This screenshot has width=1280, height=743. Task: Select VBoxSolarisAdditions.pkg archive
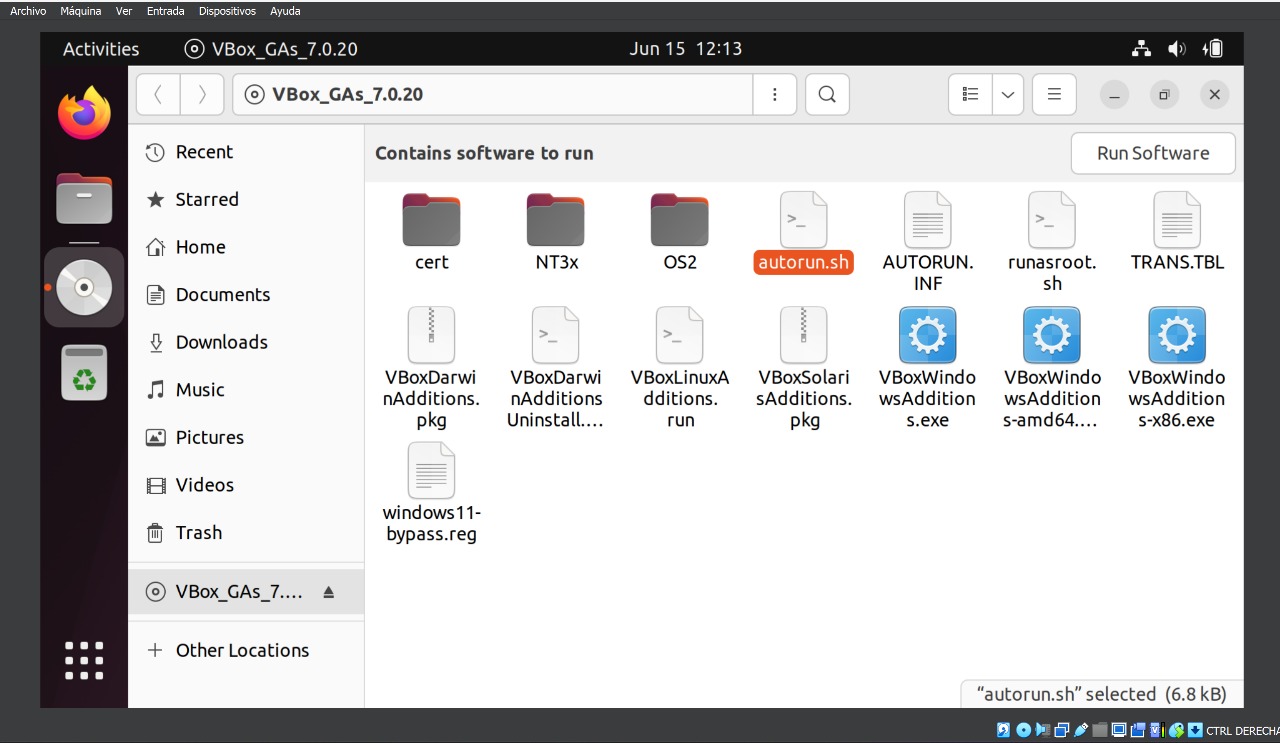[x=804, y=369]
